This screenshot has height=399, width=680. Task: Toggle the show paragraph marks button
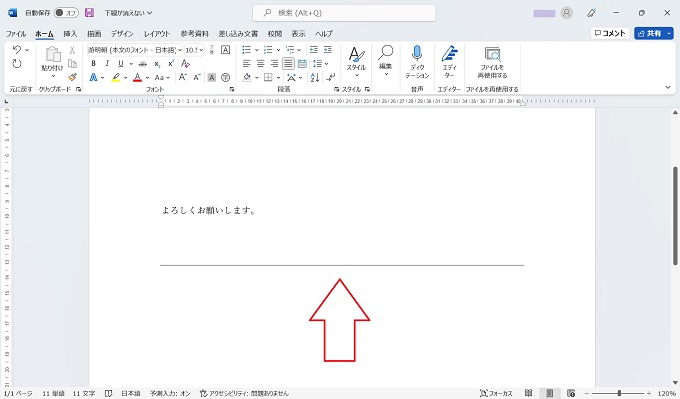point(330,77)
